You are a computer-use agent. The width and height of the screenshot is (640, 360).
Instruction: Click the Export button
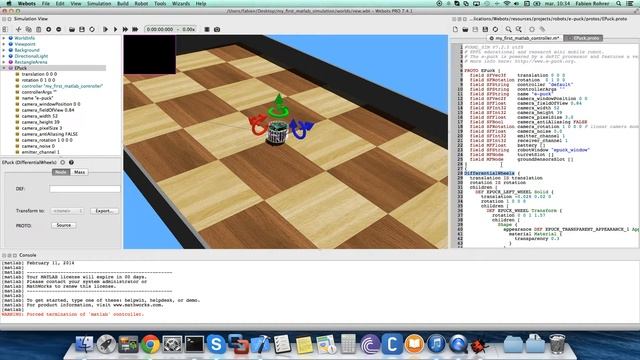[104, 211]
